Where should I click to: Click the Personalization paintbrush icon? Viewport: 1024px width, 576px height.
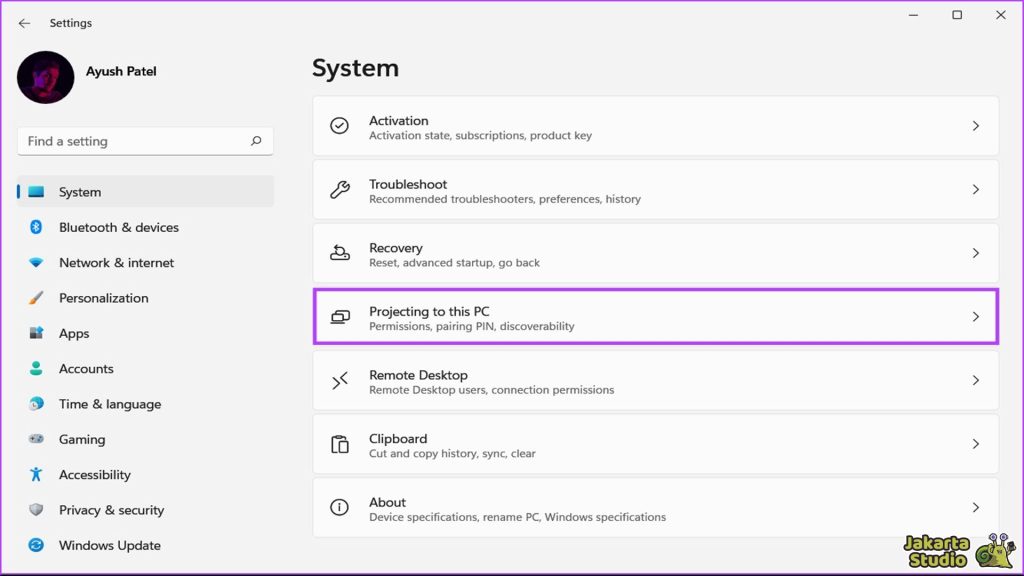(36, 298)
